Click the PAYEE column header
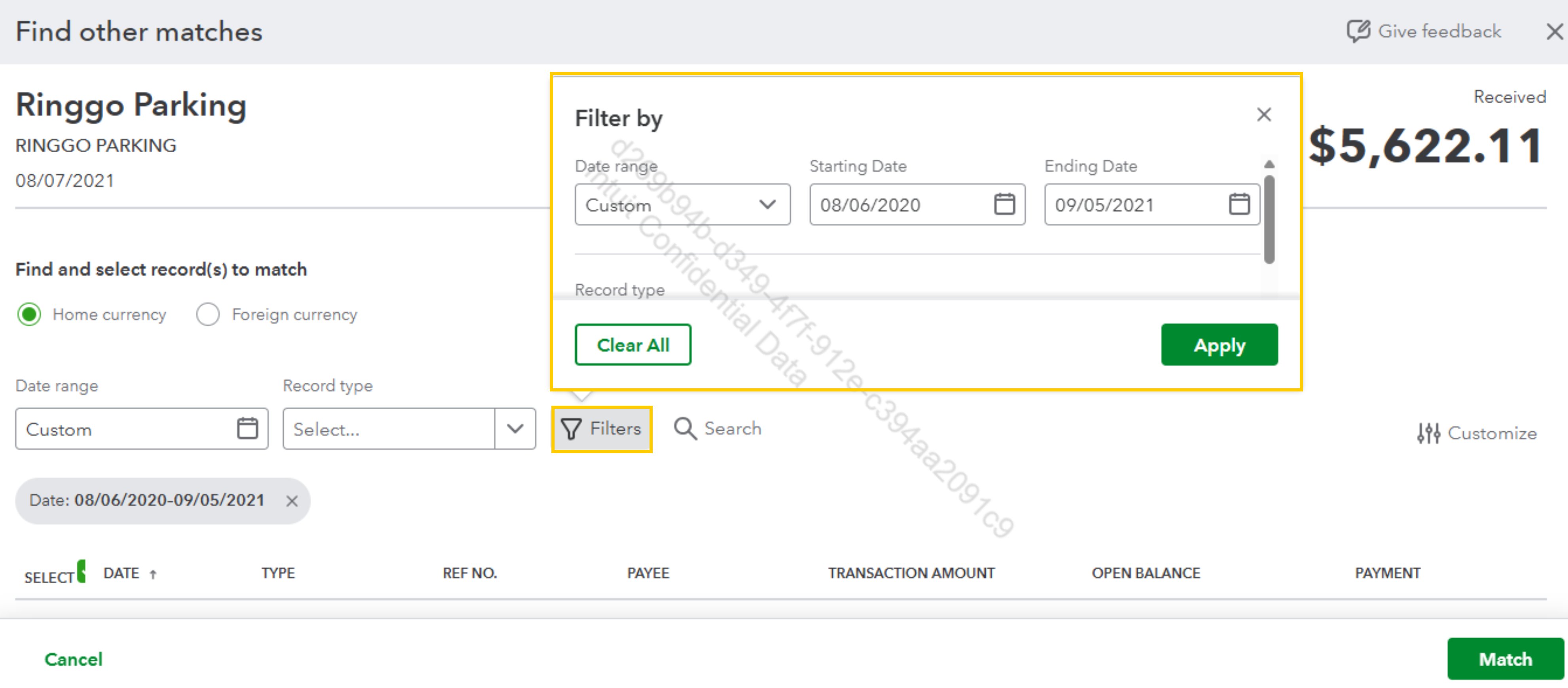 pos(648,573)
